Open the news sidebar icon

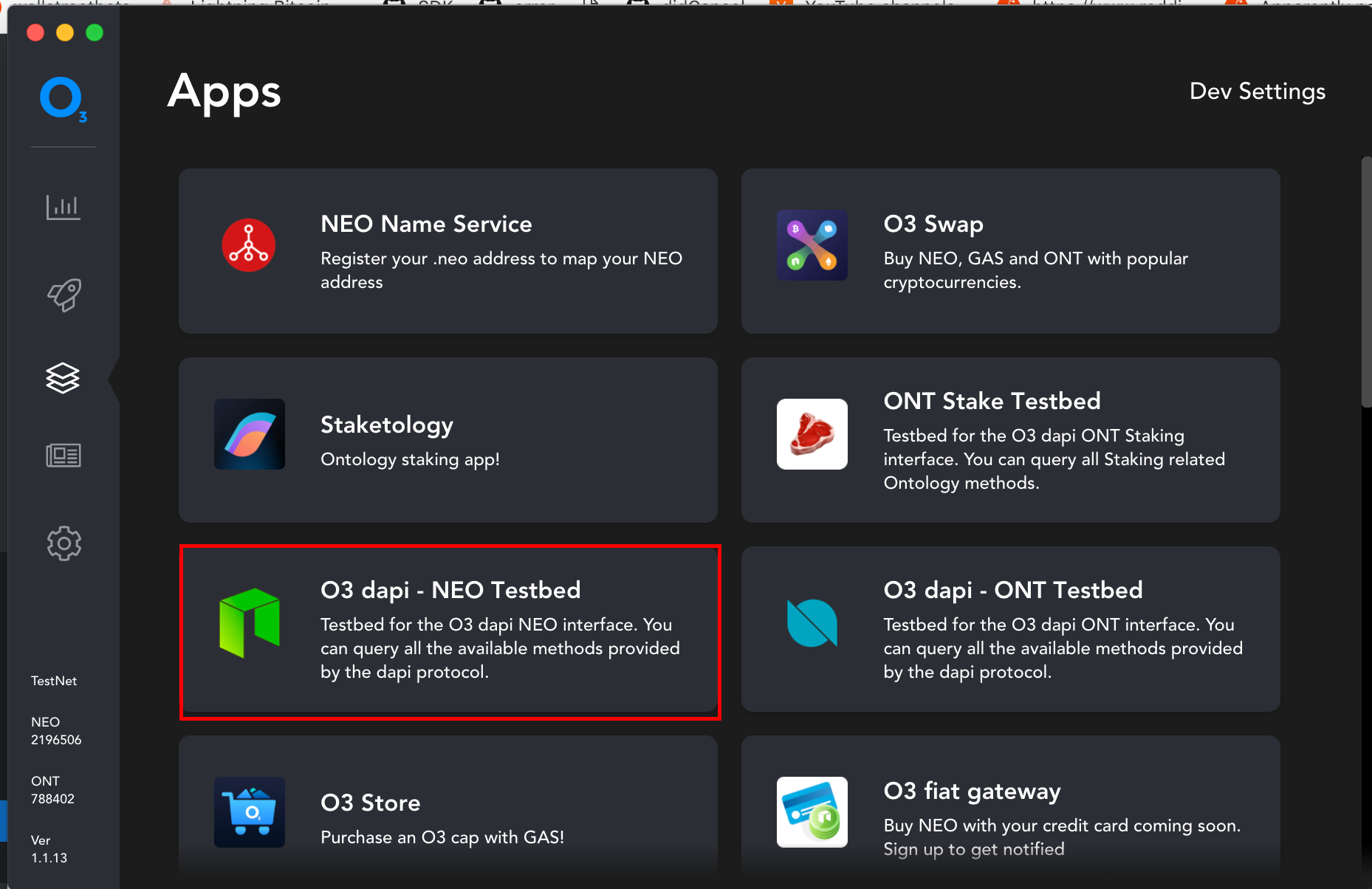(64, 455)
